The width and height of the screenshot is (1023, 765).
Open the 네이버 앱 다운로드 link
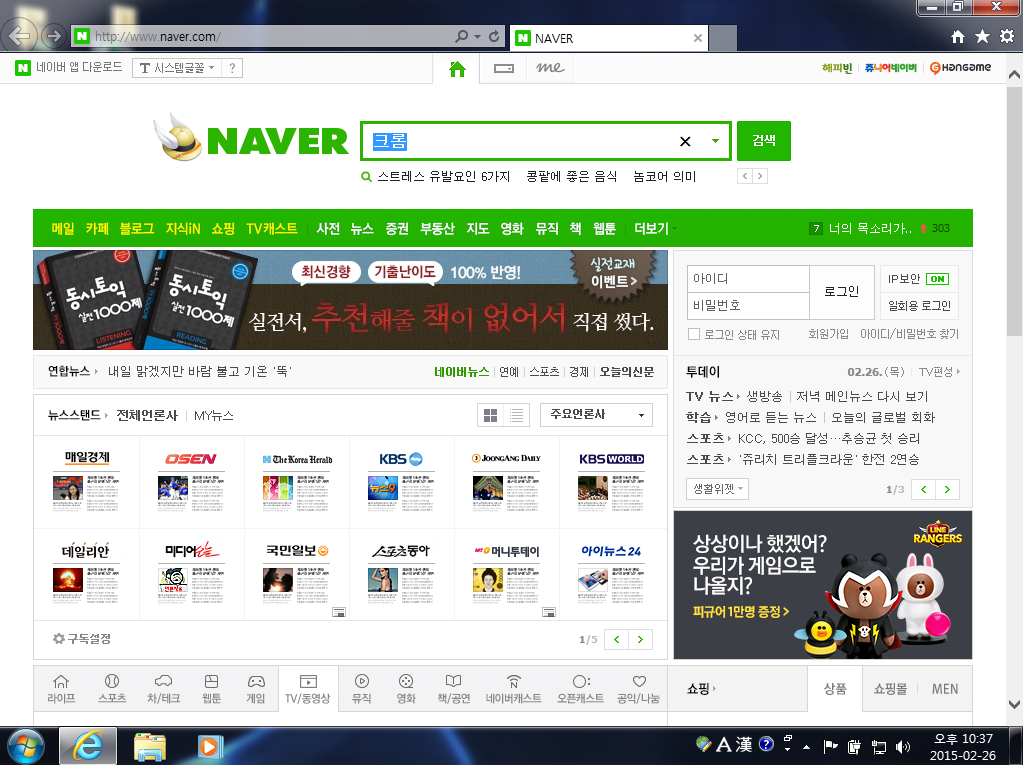click(69, 67)
